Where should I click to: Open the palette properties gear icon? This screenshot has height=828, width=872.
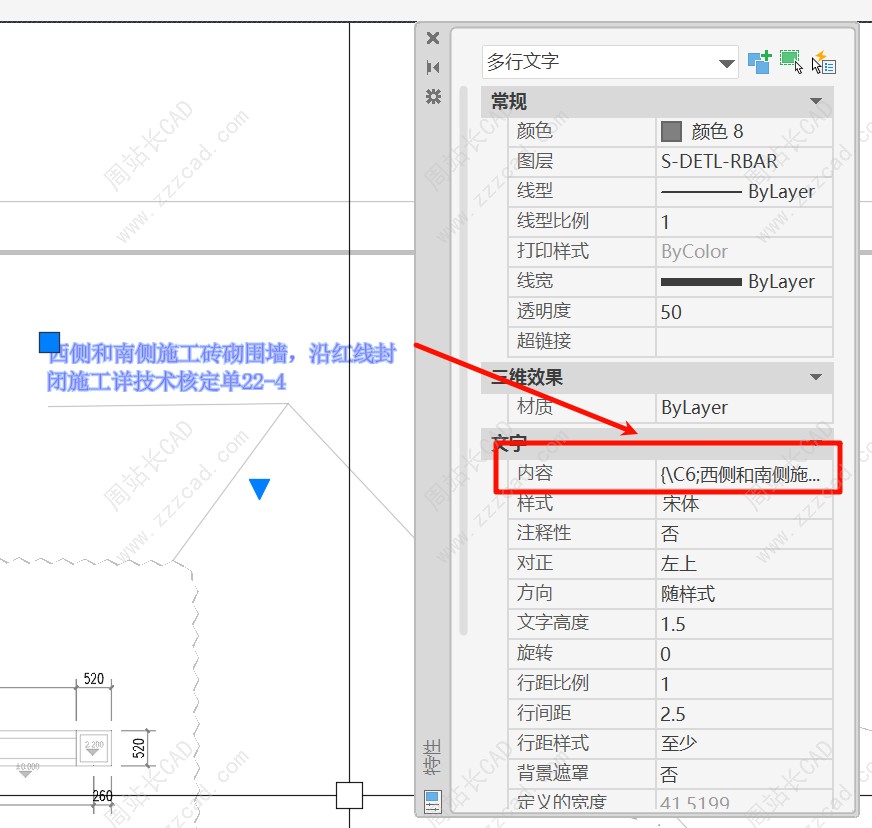(433, 96)
